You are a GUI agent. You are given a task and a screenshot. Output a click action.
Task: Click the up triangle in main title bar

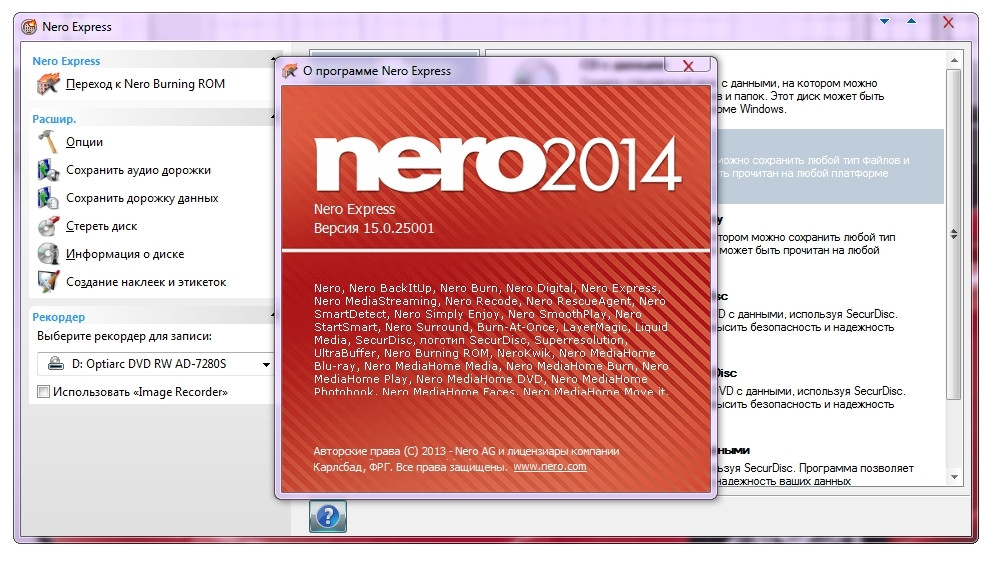tap(912, 22)
